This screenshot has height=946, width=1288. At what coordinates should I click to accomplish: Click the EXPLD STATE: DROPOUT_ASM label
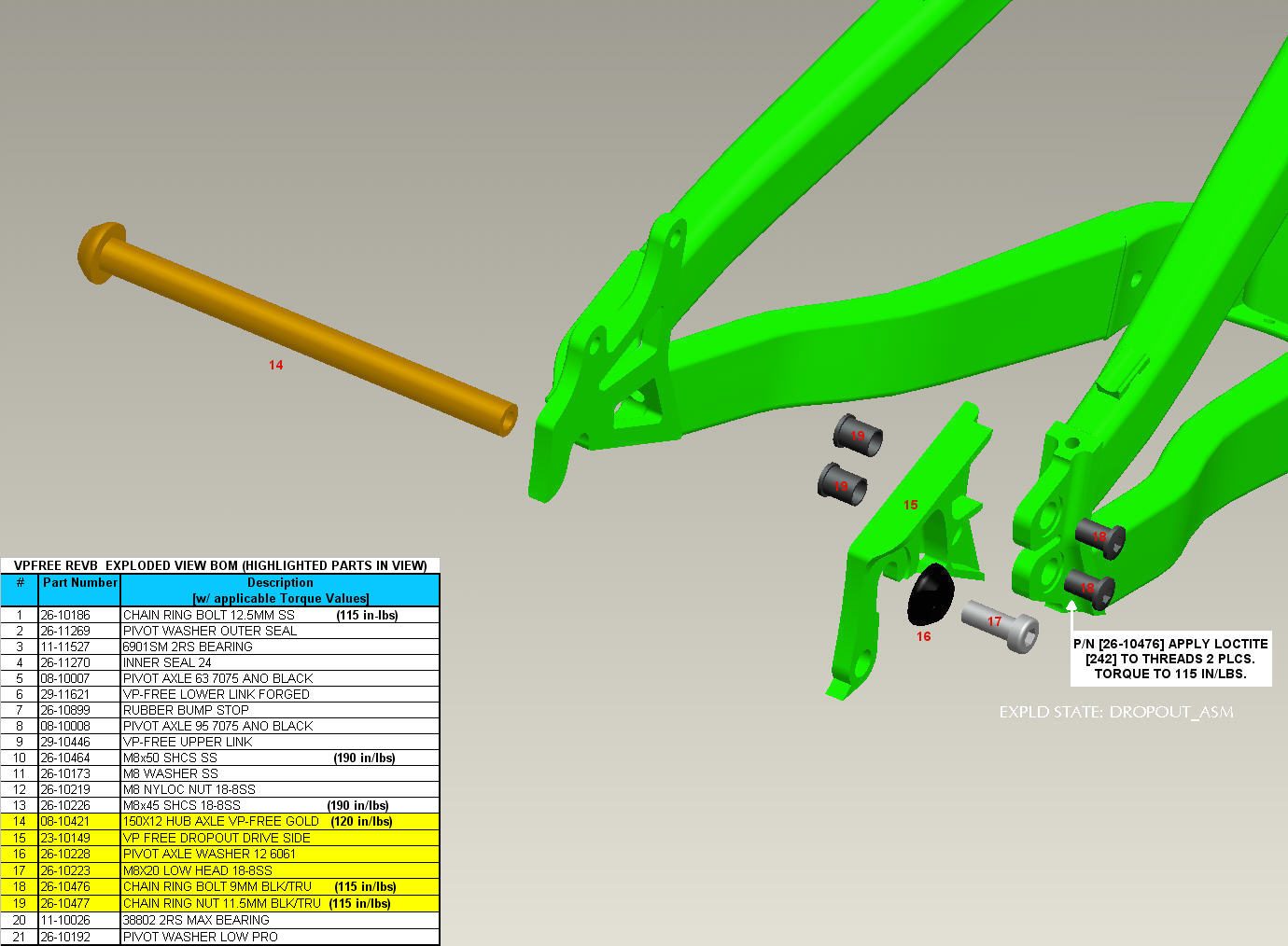click(x=1115, y=713)
